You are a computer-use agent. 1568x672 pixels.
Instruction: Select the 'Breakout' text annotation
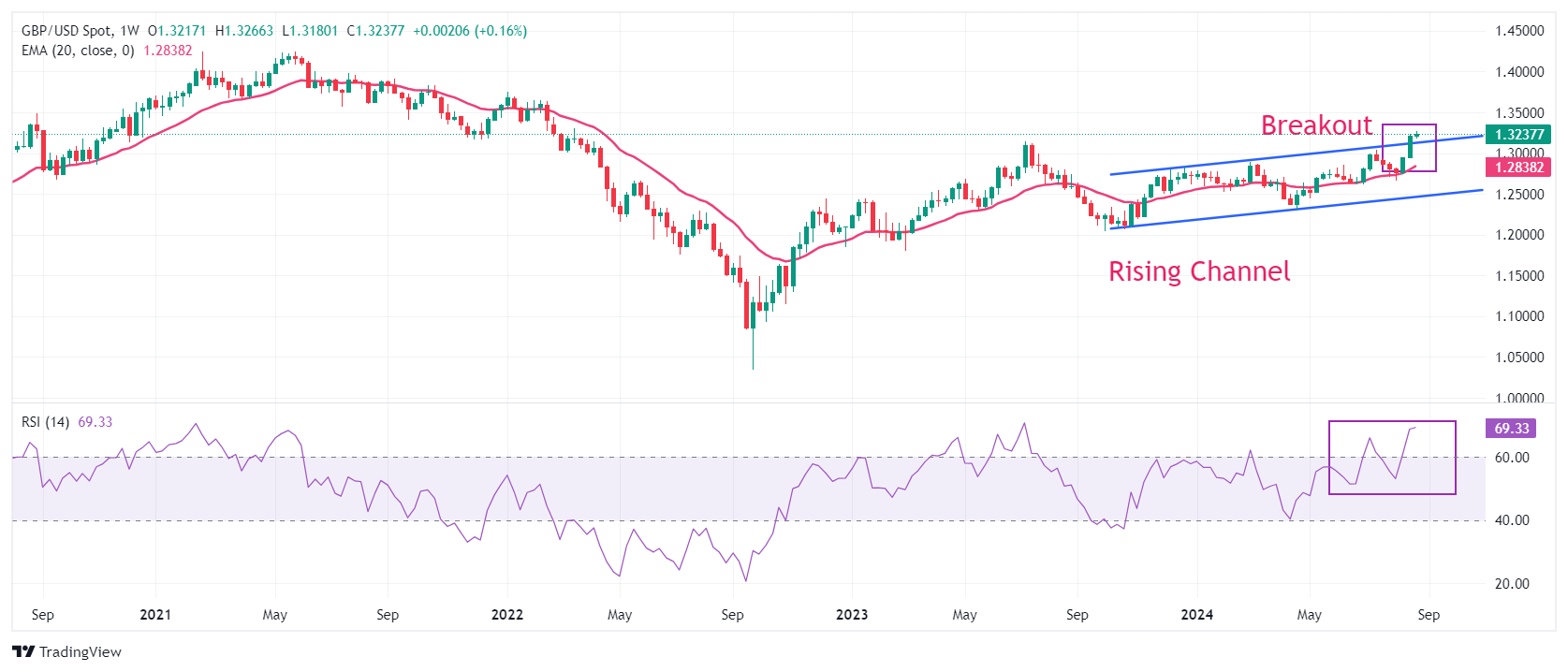pyautogui.click(x=1315, y=125)
